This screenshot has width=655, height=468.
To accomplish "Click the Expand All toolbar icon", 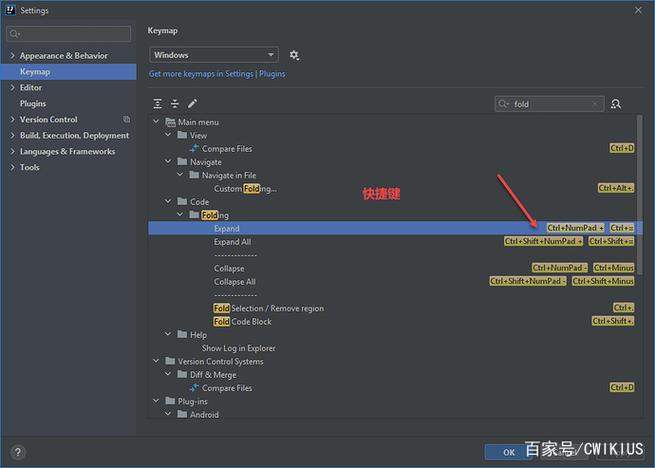I will click(x=157, y=104).
